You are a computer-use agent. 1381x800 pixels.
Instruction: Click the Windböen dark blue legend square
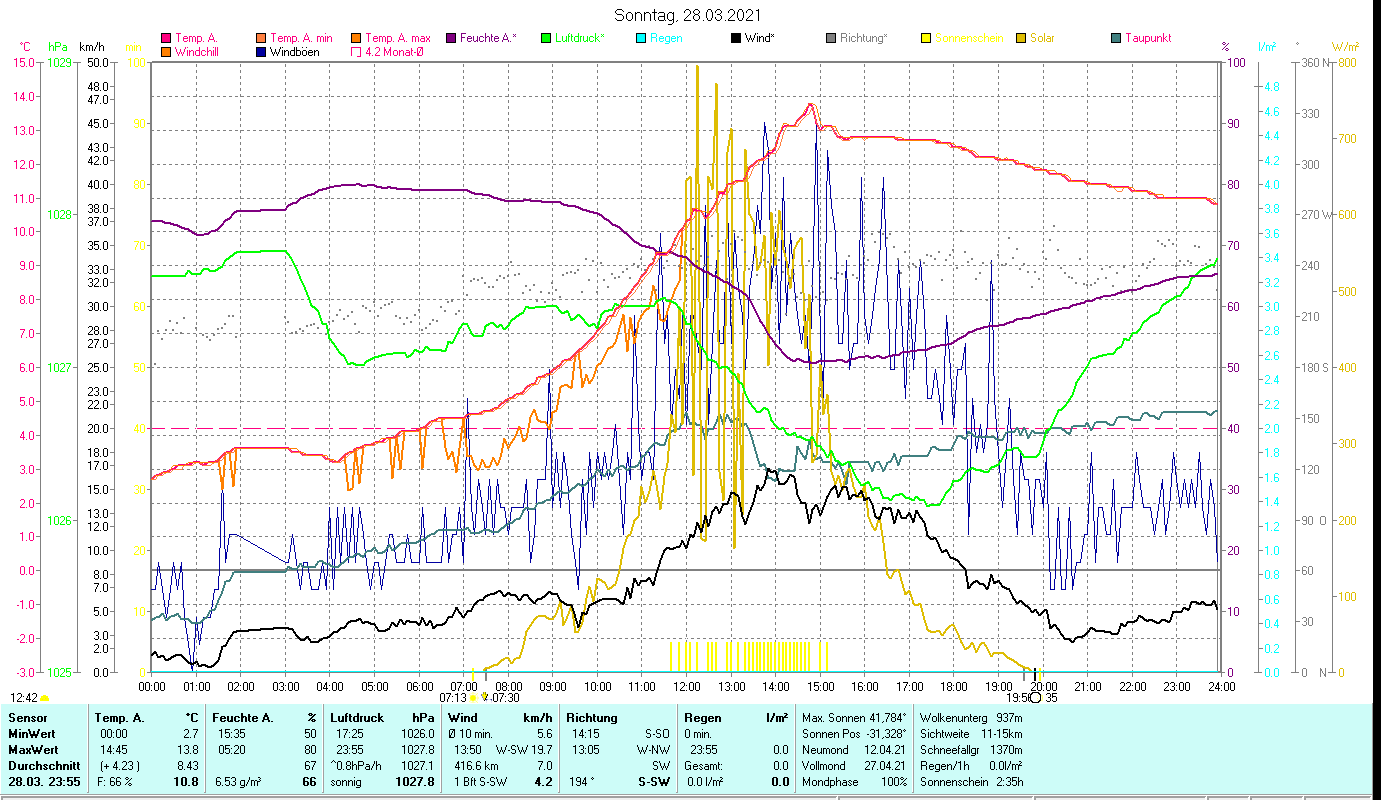coord(261,52)
